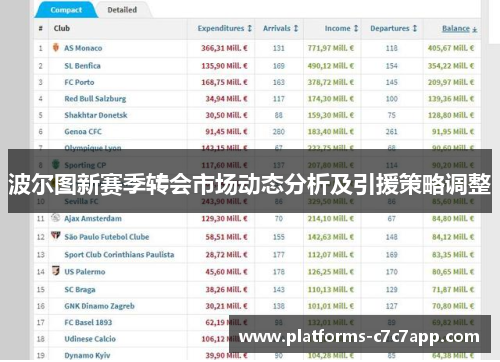Select Corinthians balance 83,35 Mill. €
Screen dimensions: 500x362
pyautogui.click(x=453, y=255)
